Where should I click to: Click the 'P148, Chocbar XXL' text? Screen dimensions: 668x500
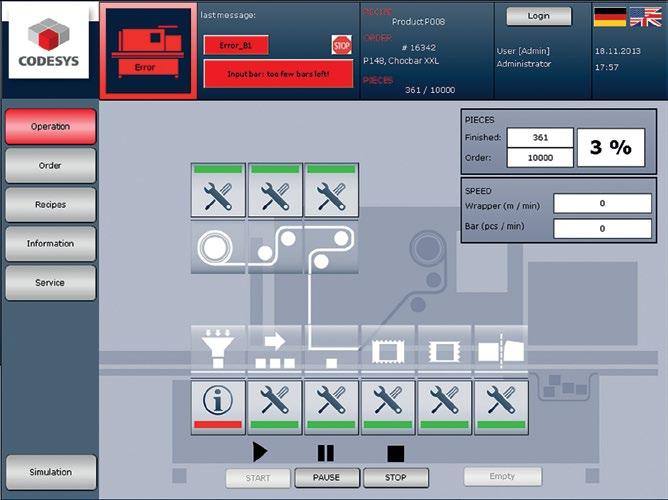(401, 61)
